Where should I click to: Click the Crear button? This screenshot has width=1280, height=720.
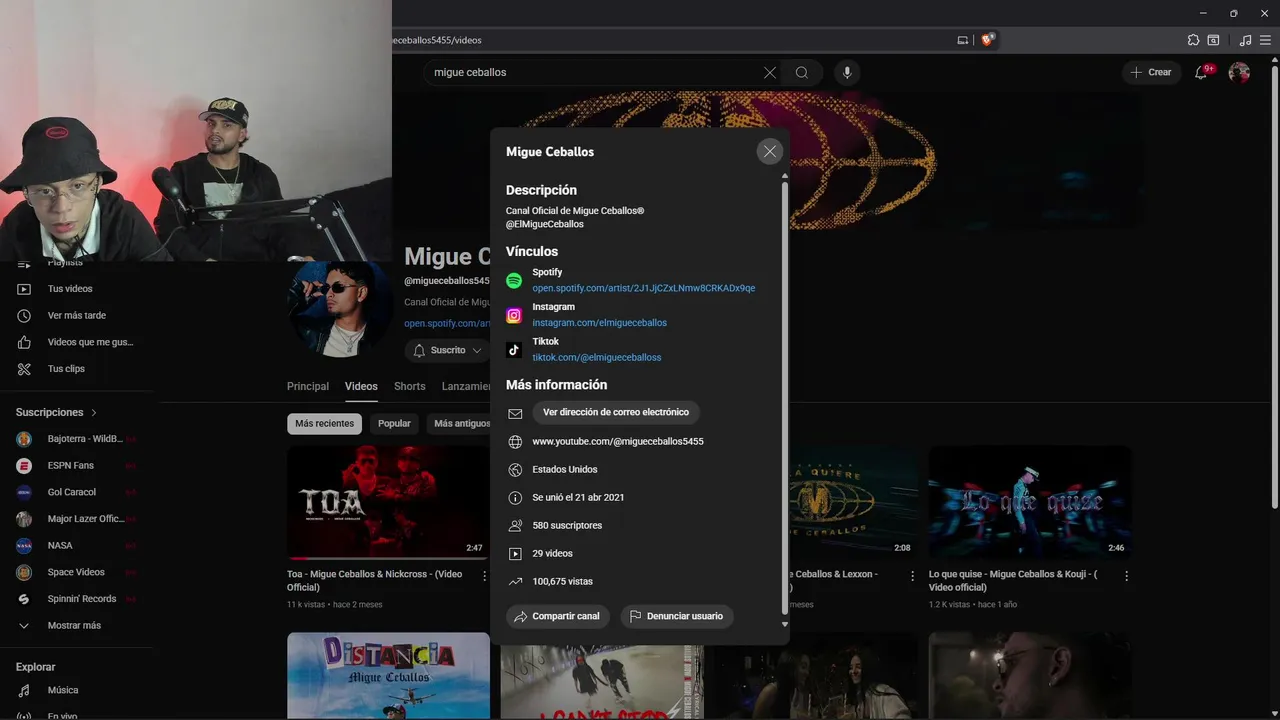[1151, 72]
